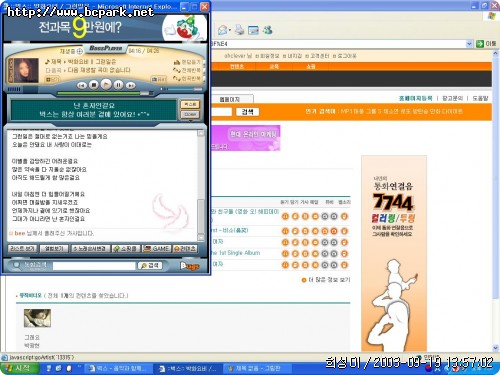Click first icon in 1st Single Album row

[x=285, y=254]
